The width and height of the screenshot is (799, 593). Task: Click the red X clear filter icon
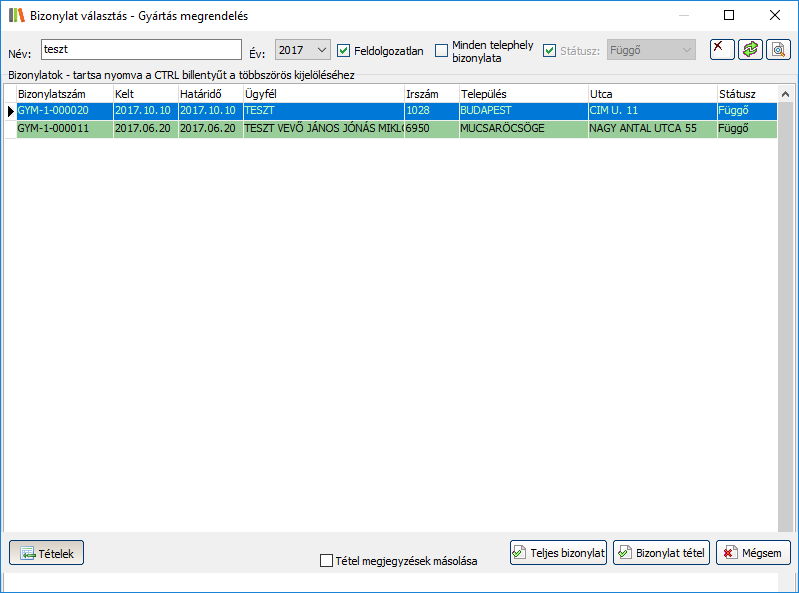pos(721,50)
